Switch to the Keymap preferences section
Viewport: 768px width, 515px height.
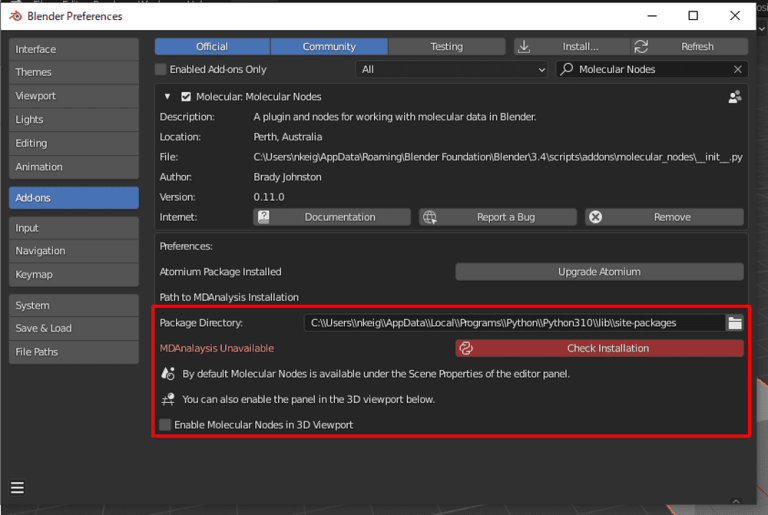(x=73, y=274)
